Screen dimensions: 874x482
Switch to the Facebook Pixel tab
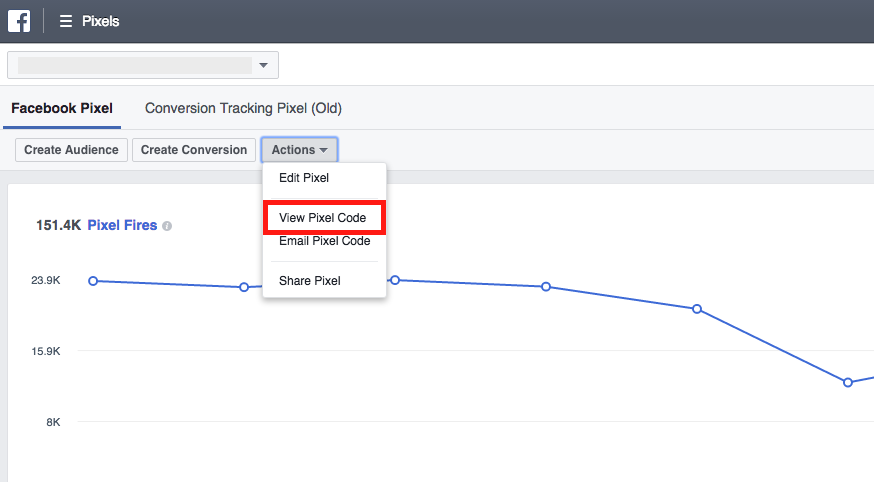(62, 108)
